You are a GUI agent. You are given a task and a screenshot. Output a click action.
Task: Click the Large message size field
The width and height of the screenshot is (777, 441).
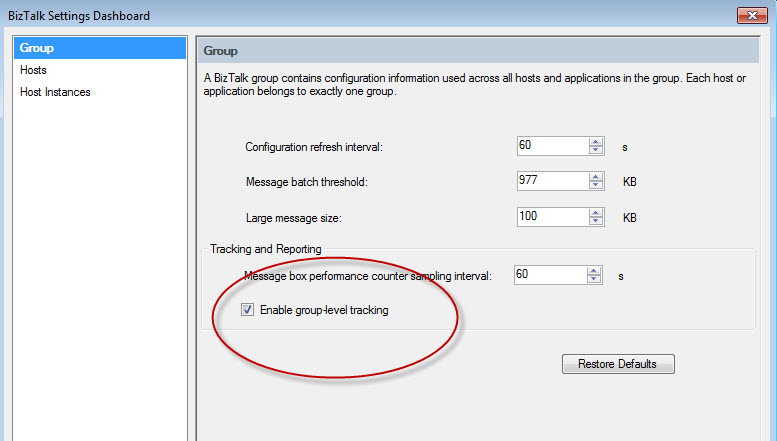coord(552,216)
